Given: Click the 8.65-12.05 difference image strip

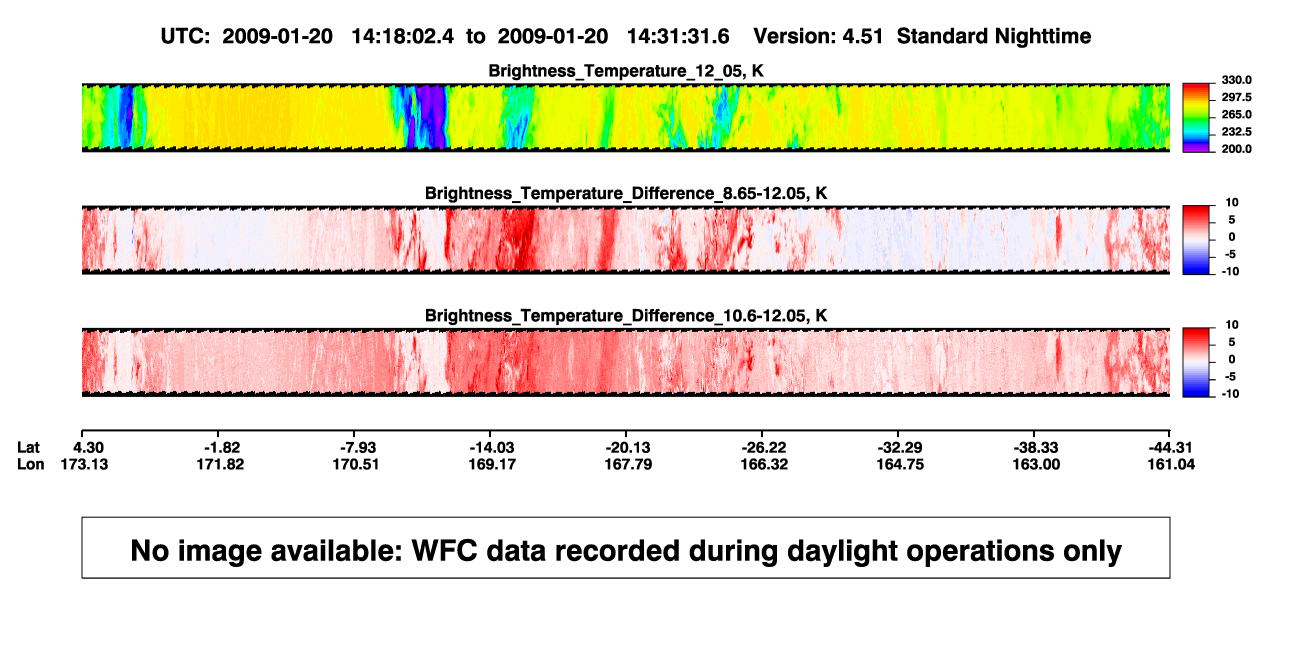Looking at the screenshot, I should pos(625,240).
